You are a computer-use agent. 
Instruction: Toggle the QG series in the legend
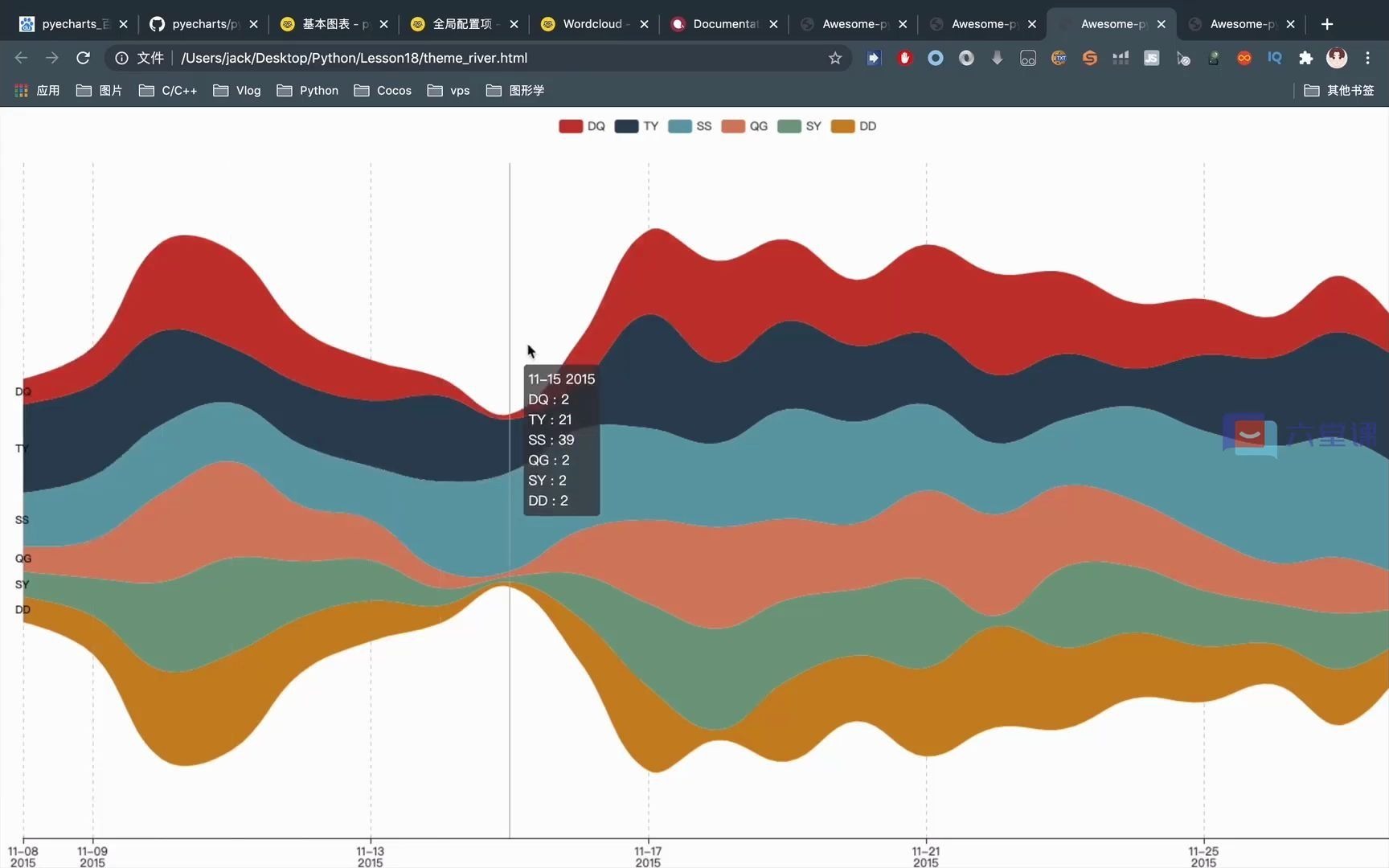click(x=744, y=126)
